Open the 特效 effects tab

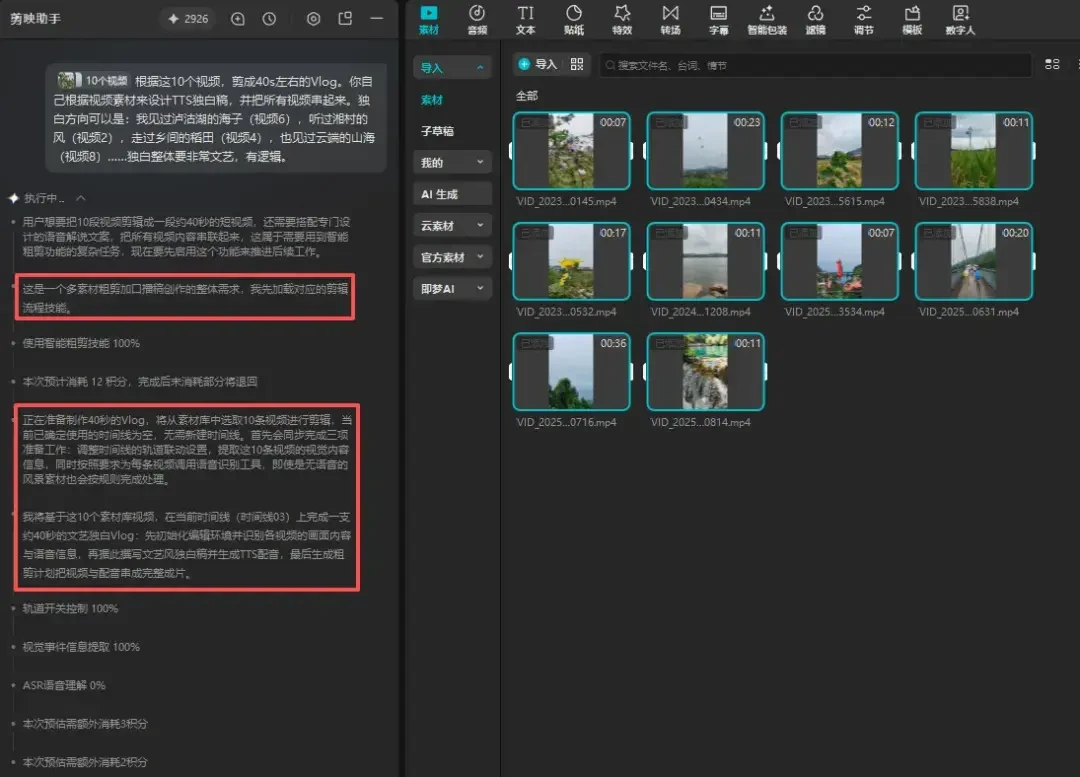point(622,19)
